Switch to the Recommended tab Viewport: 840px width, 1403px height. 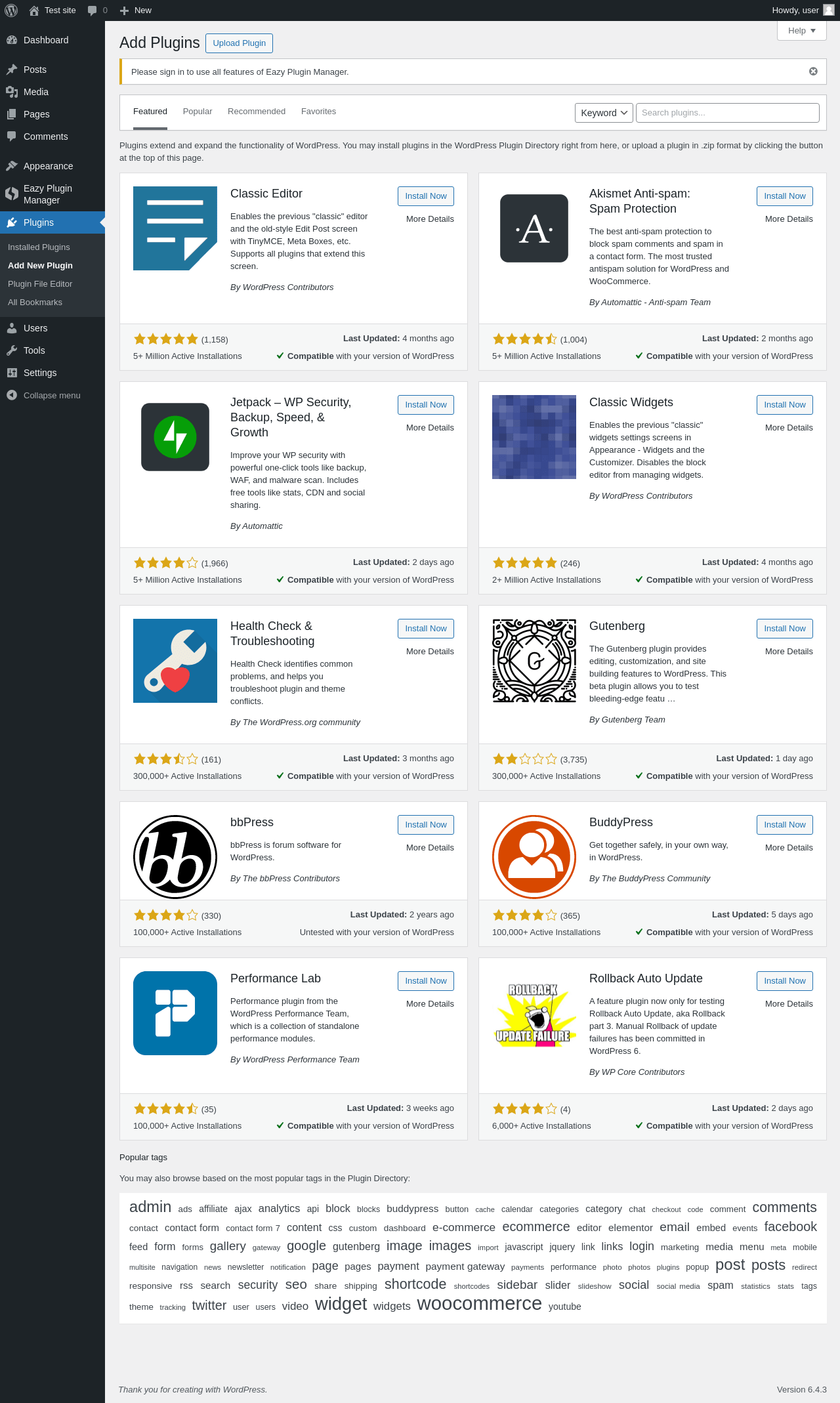click(257, 112)
